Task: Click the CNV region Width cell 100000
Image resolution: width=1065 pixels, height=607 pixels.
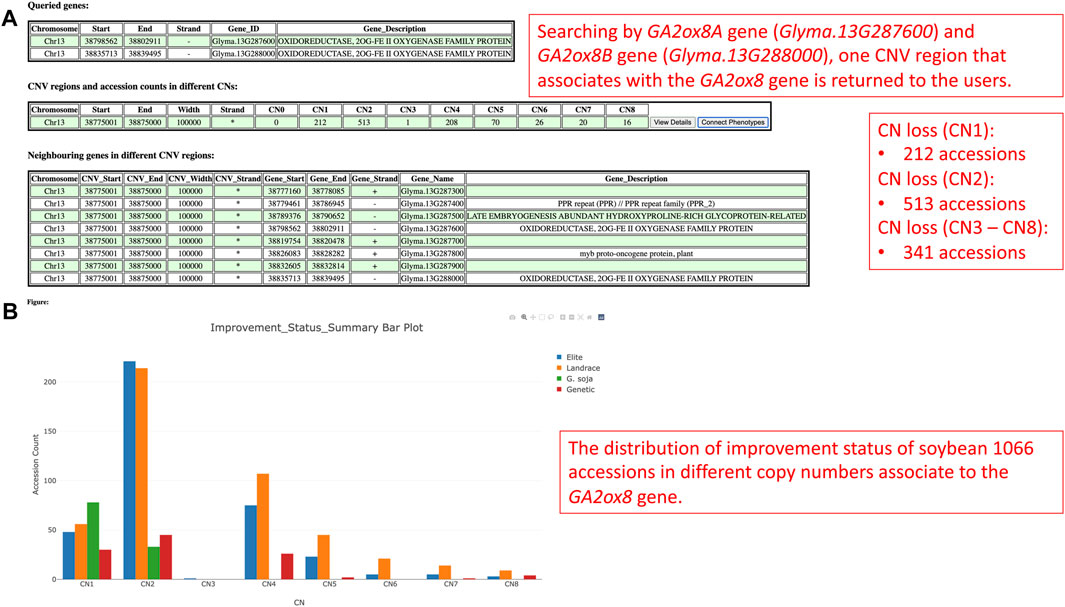Action: (x=189, y=123)
